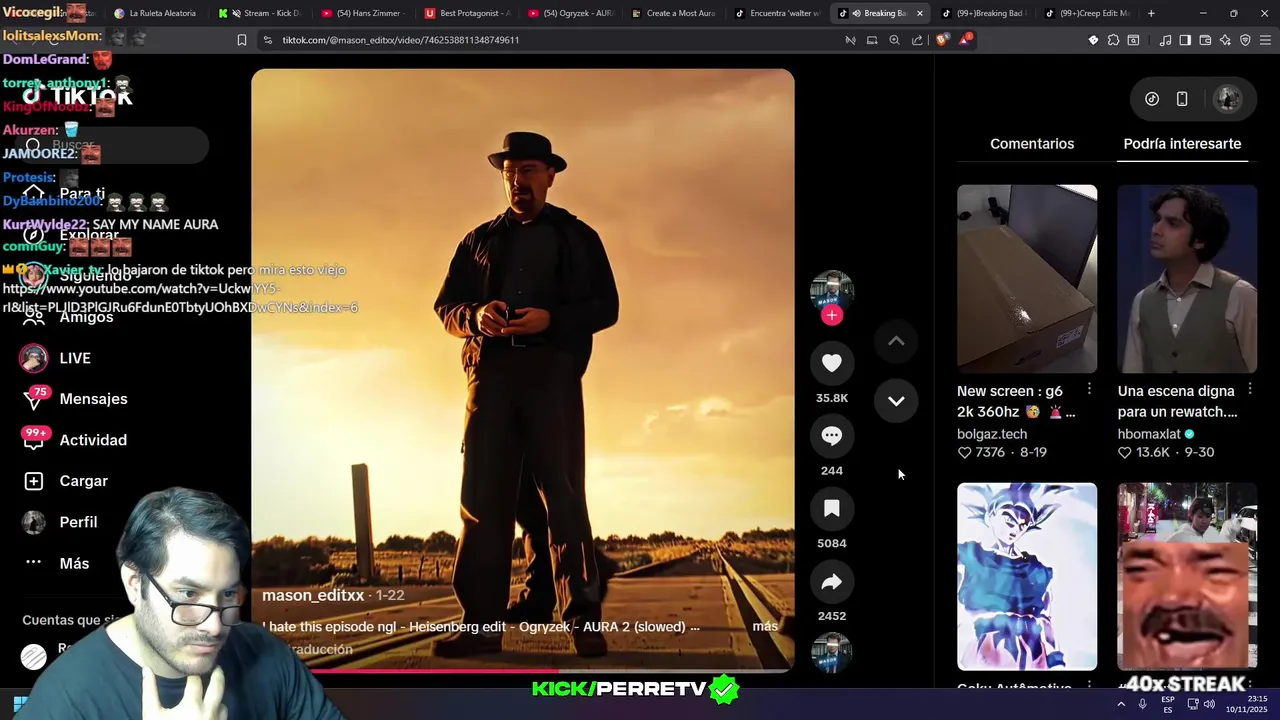Close the Breaking Bad active tab
The width and height of the screenshot is (1280, 720).
919,13
